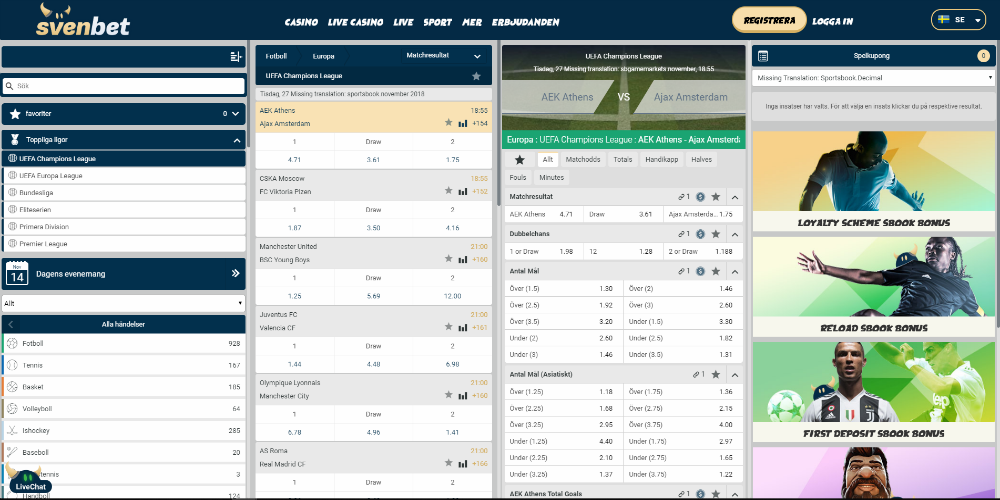Click the Ishockey sport icon
Viewport: 1000px width, 500px height.
click(x=12, y=430)
